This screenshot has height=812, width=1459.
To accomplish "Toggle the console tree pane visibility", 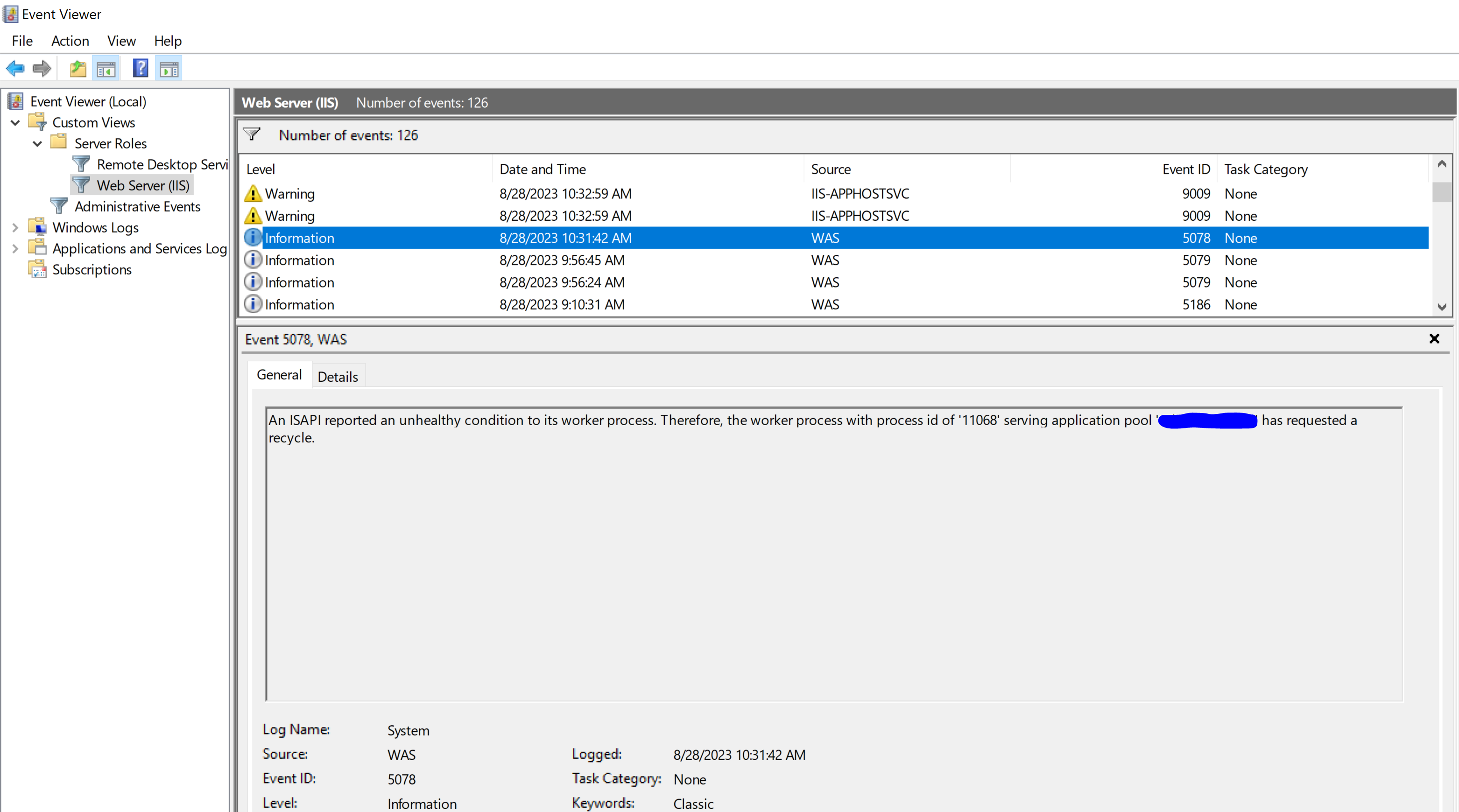I will point(106,68).
